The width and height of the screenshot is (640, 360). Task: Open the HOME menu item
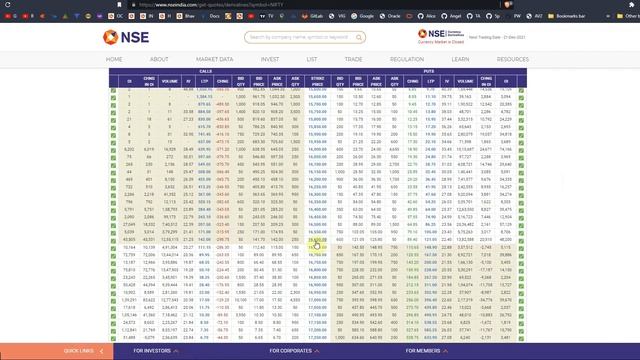(x=114, y=60)
